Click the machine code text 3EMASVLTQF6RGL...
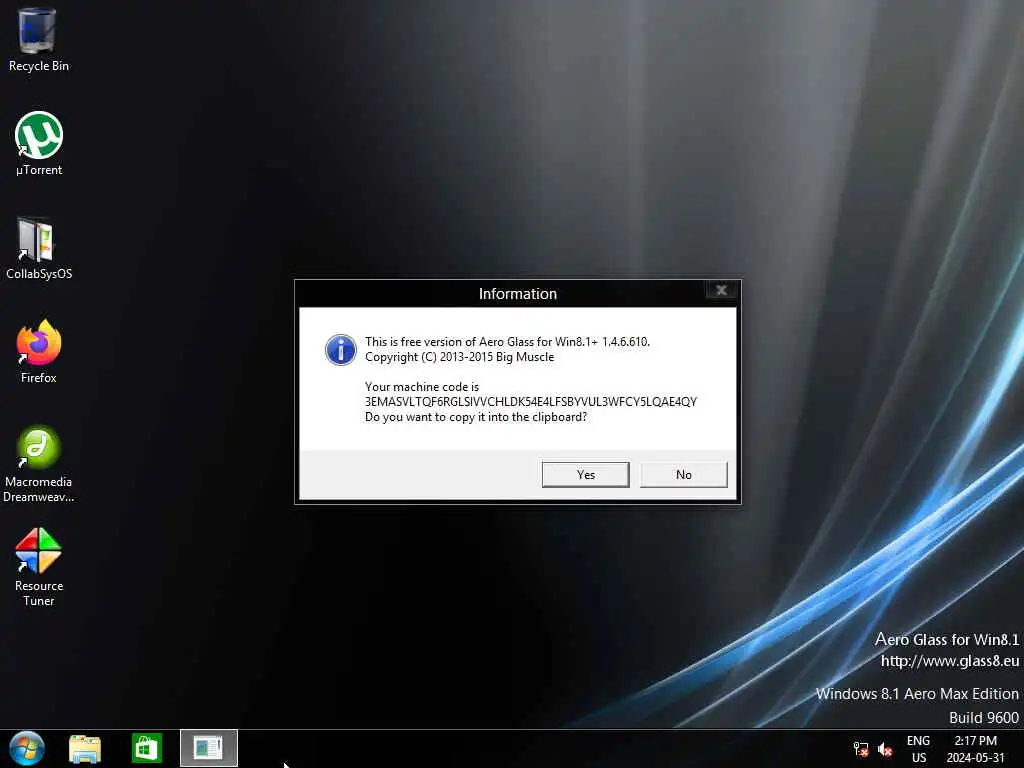The height and width of the screenshot is (768, 1024). click(531, 402)
